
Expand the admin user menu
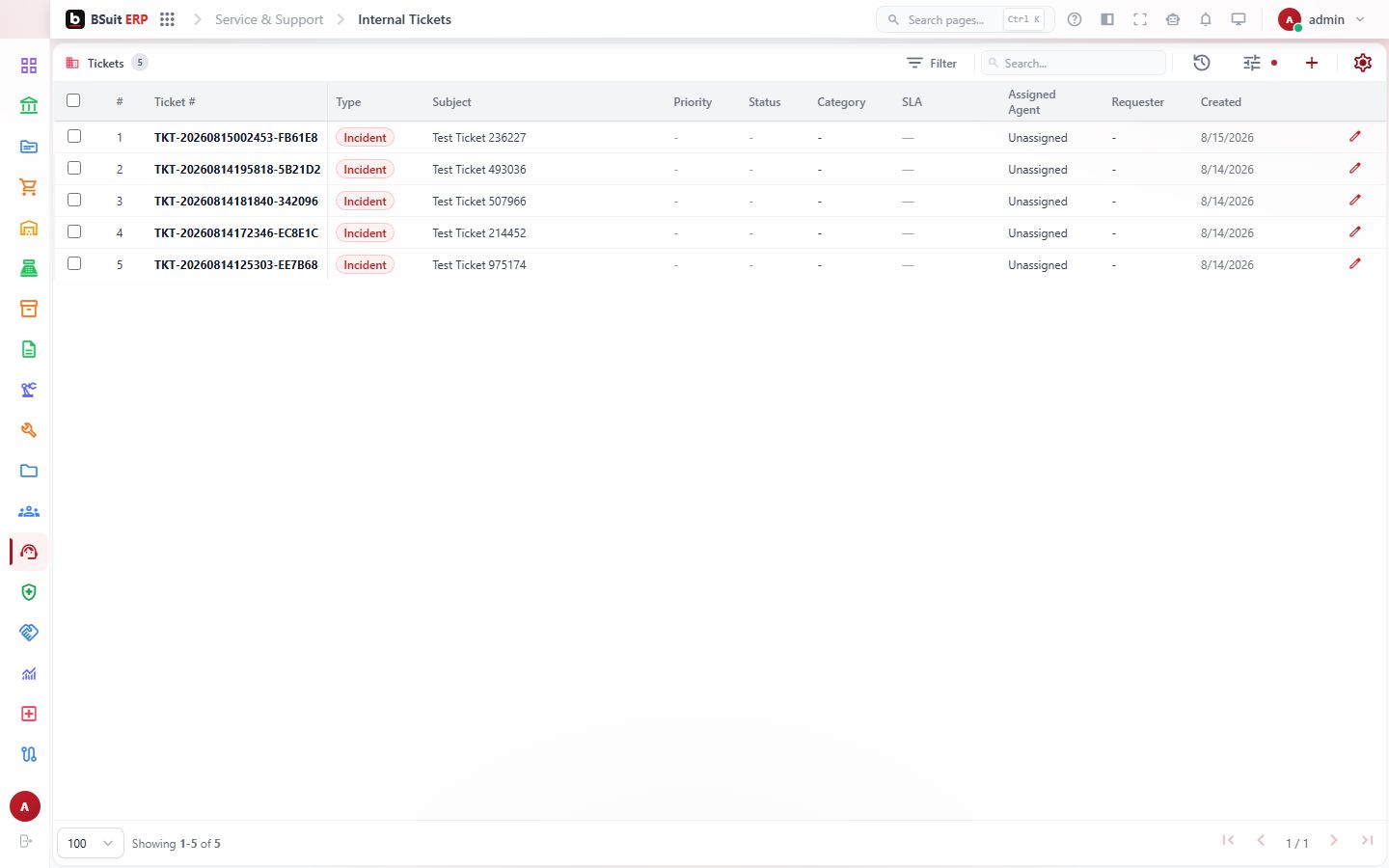[1321, 19]
